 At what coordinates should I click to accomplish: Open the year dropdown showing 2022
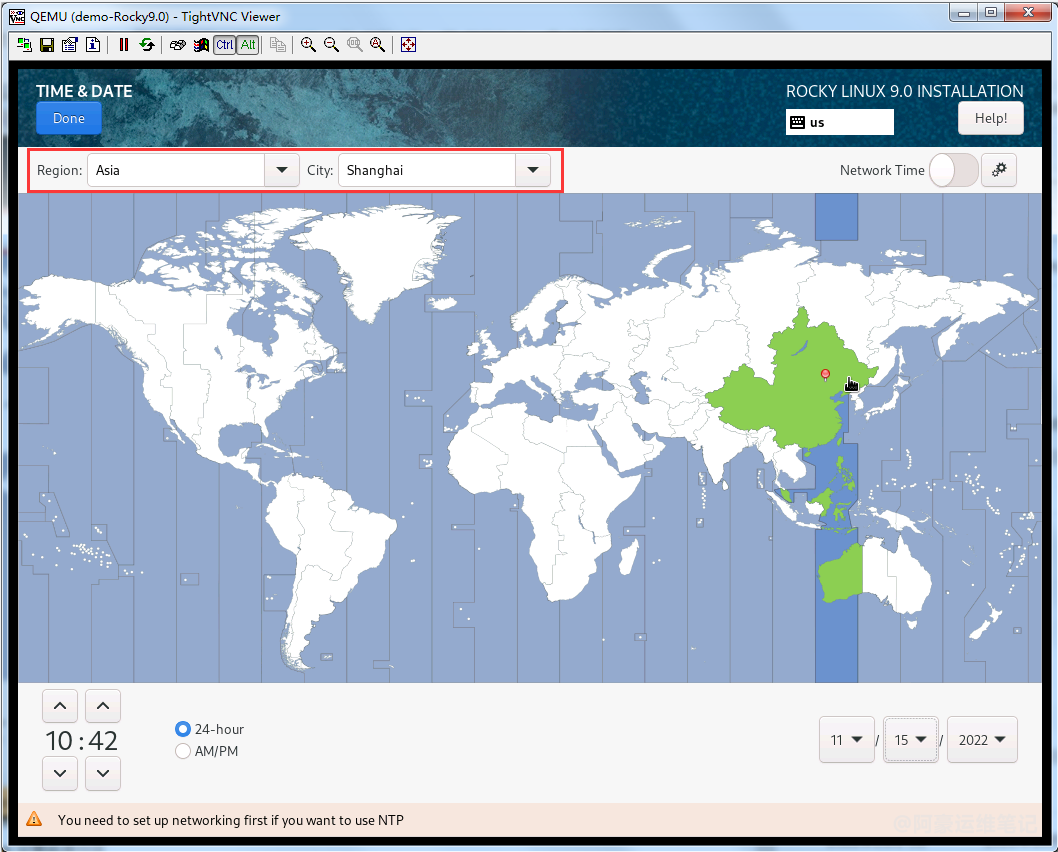[x=982, y=740]
